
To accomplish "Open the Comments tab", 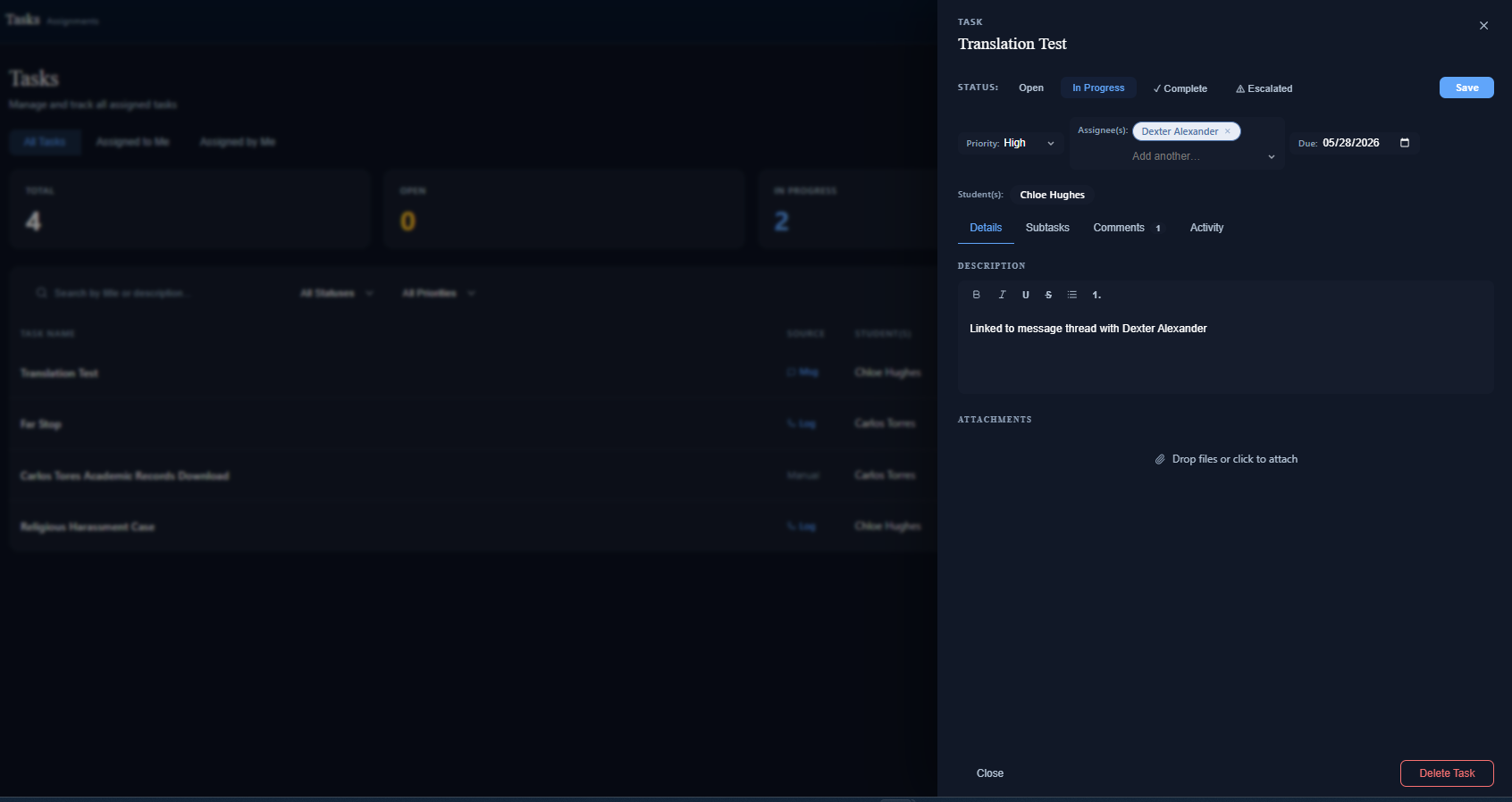I will 1127,228.
